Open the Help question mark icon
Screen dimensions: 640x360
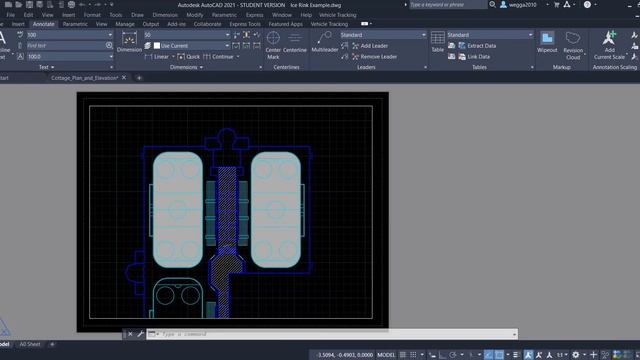point(587,5)
